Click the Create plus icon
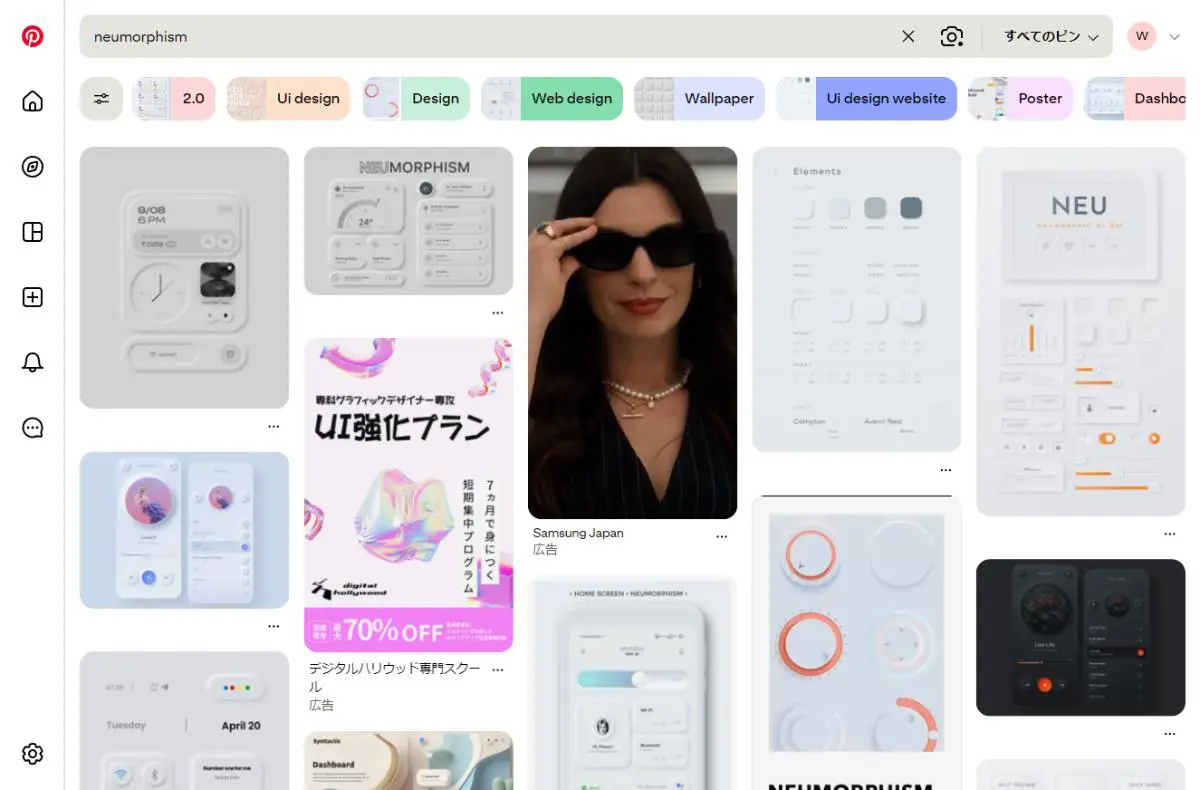This screenshot has width=1200, height=790. 33,297
